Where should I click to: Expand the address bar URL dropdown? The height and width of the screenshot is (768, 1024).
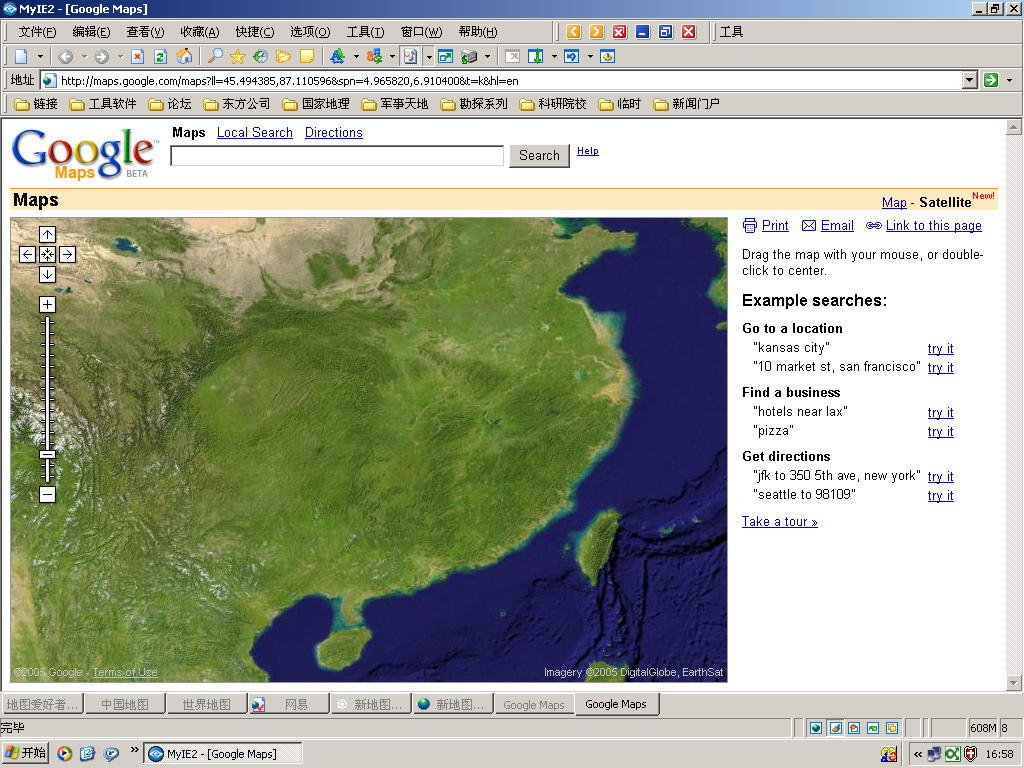(x=969, y=80)
